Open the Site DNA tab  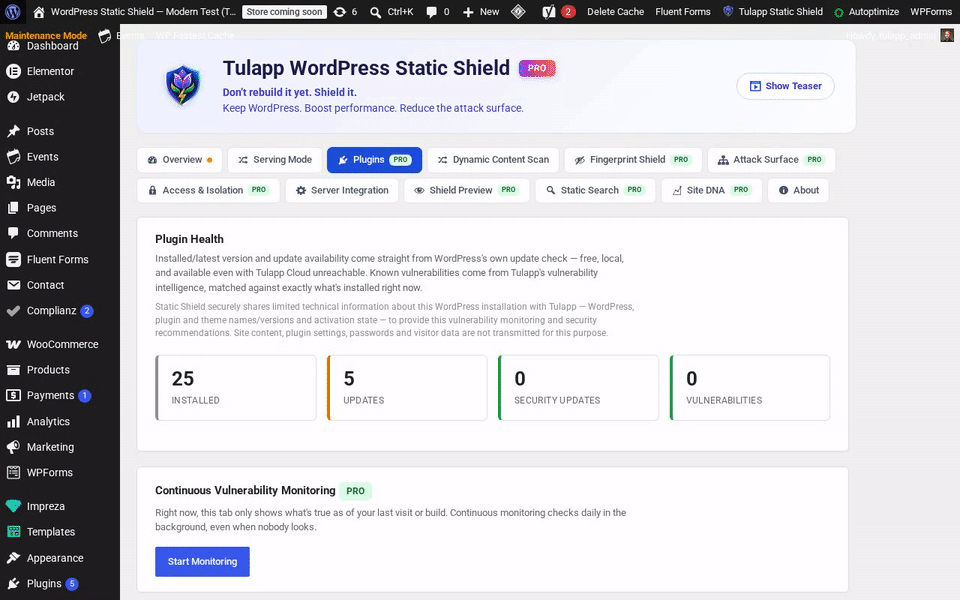click(x=711, y=190)
